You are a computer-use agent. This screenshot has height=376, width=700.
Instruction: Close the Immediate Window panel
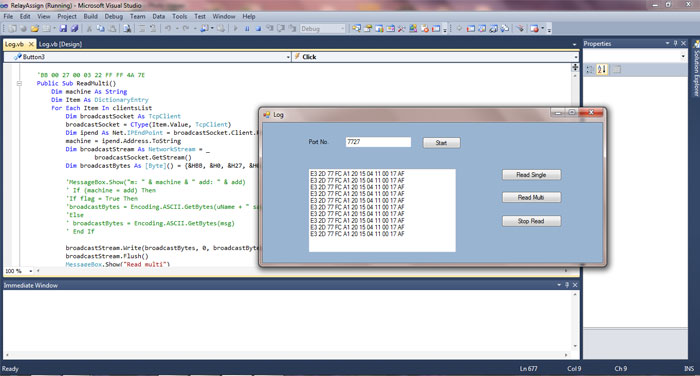575,285
